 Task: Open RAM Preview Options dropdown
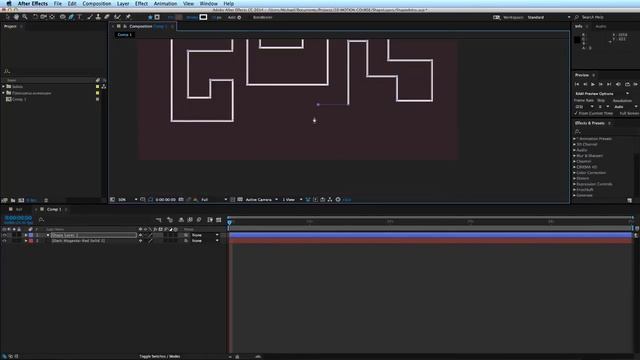pos(602,93)
